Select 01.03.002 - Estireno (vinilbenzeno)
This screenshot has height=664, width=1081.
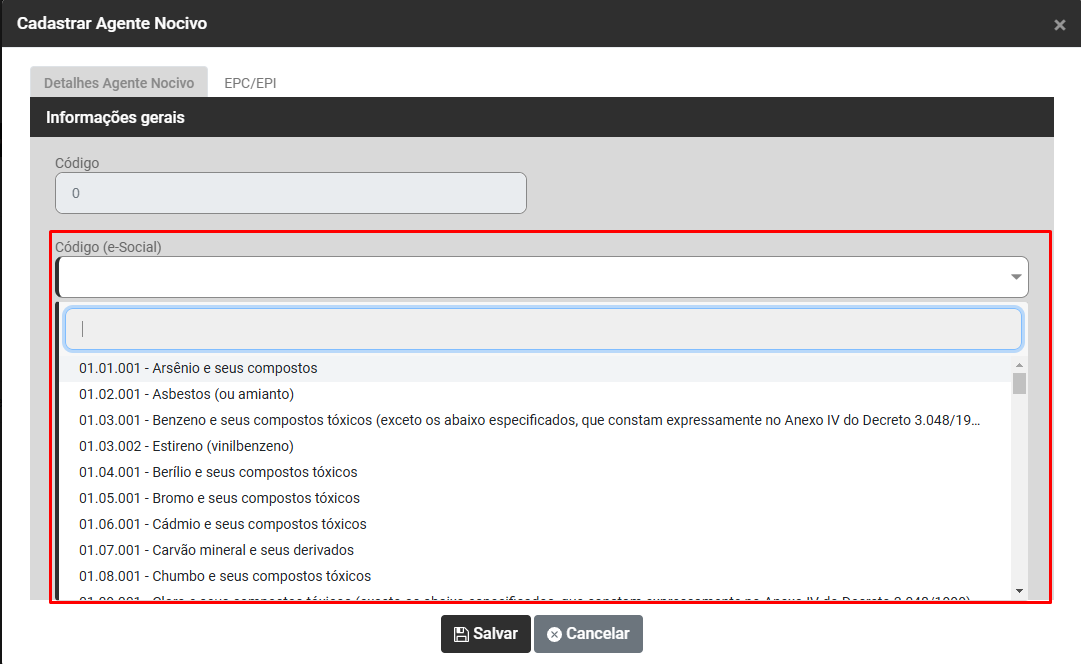point(535,446)
